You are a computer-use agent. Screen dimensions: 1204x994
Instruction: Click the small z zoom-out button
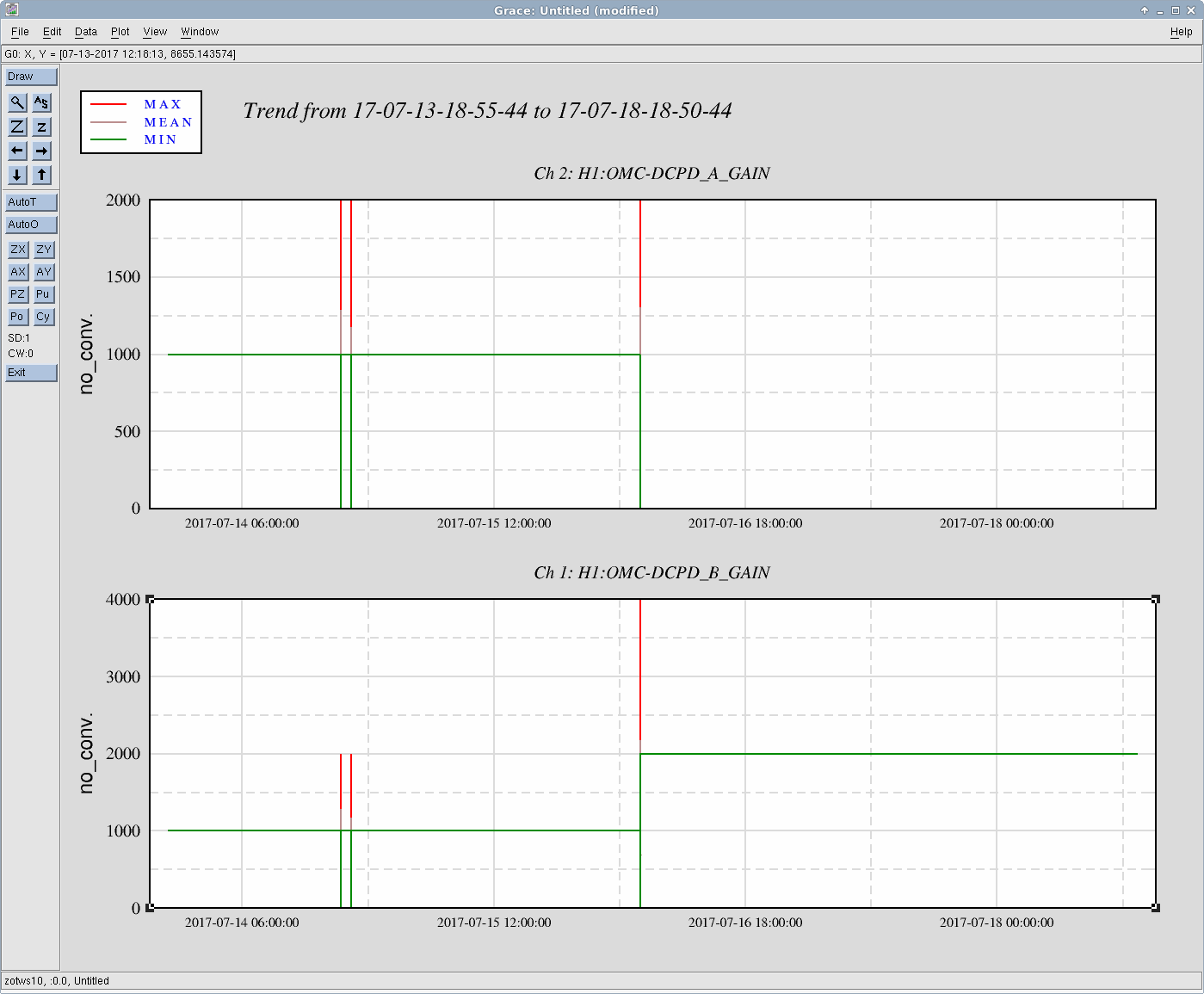pyautogui.click(x=41, y=127)
